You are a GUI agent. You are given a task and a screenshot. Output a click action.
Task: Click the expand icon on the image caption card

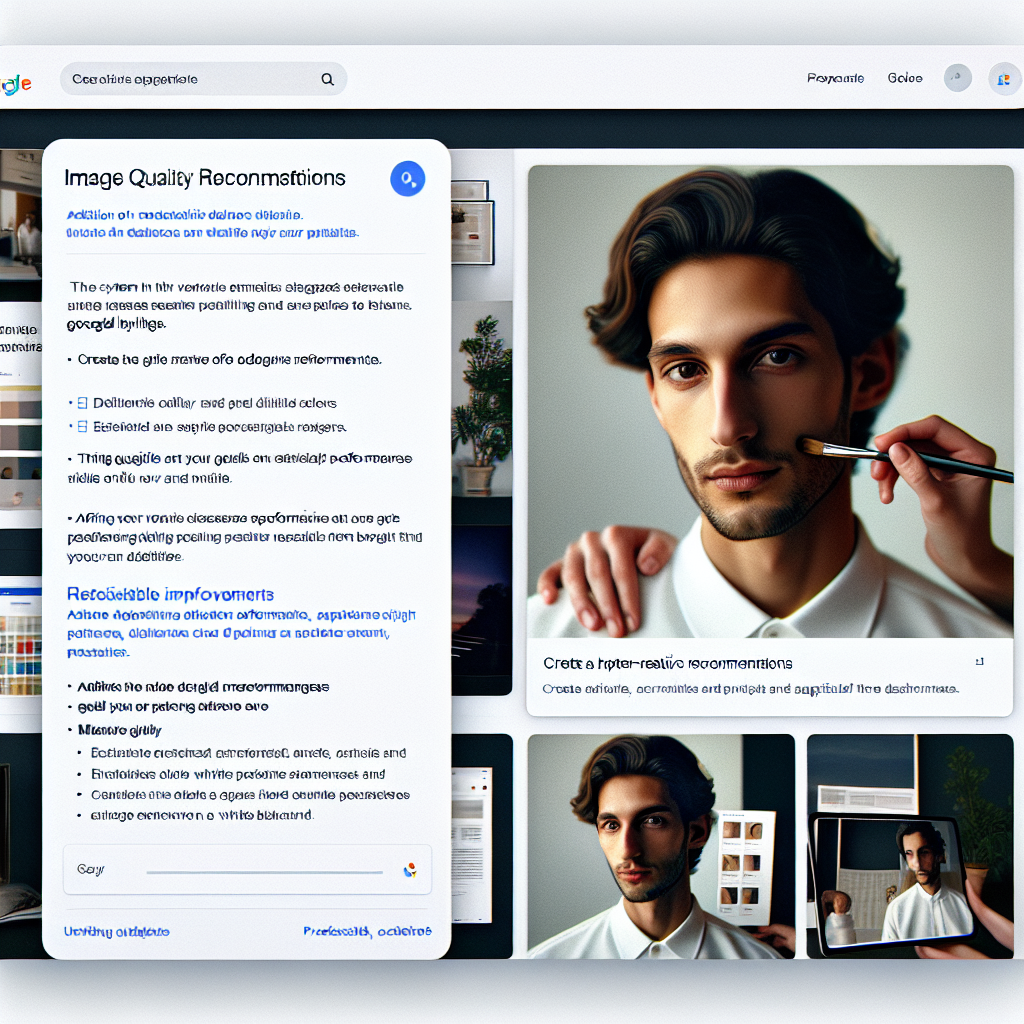pos(980,661)
